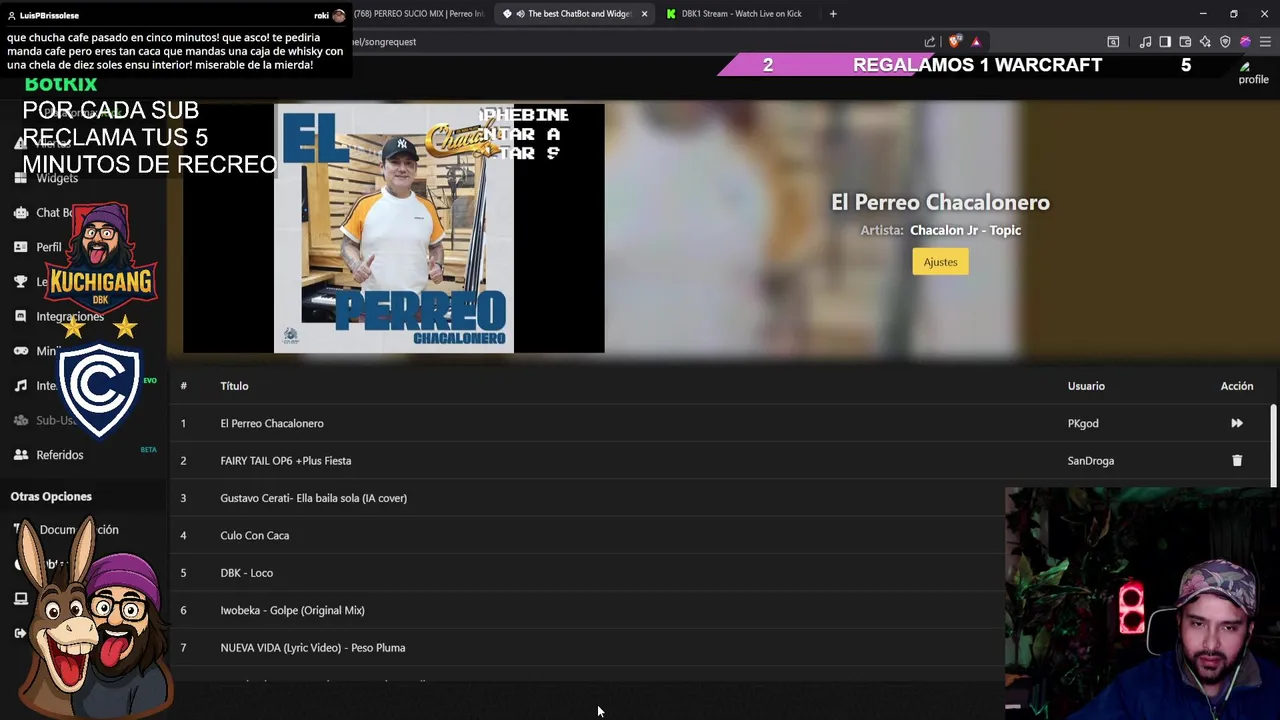Click El Perreo Chacalonero album thumbnail
The height and width of the screenshot is (720, 1280).
(x=394, y=228)
